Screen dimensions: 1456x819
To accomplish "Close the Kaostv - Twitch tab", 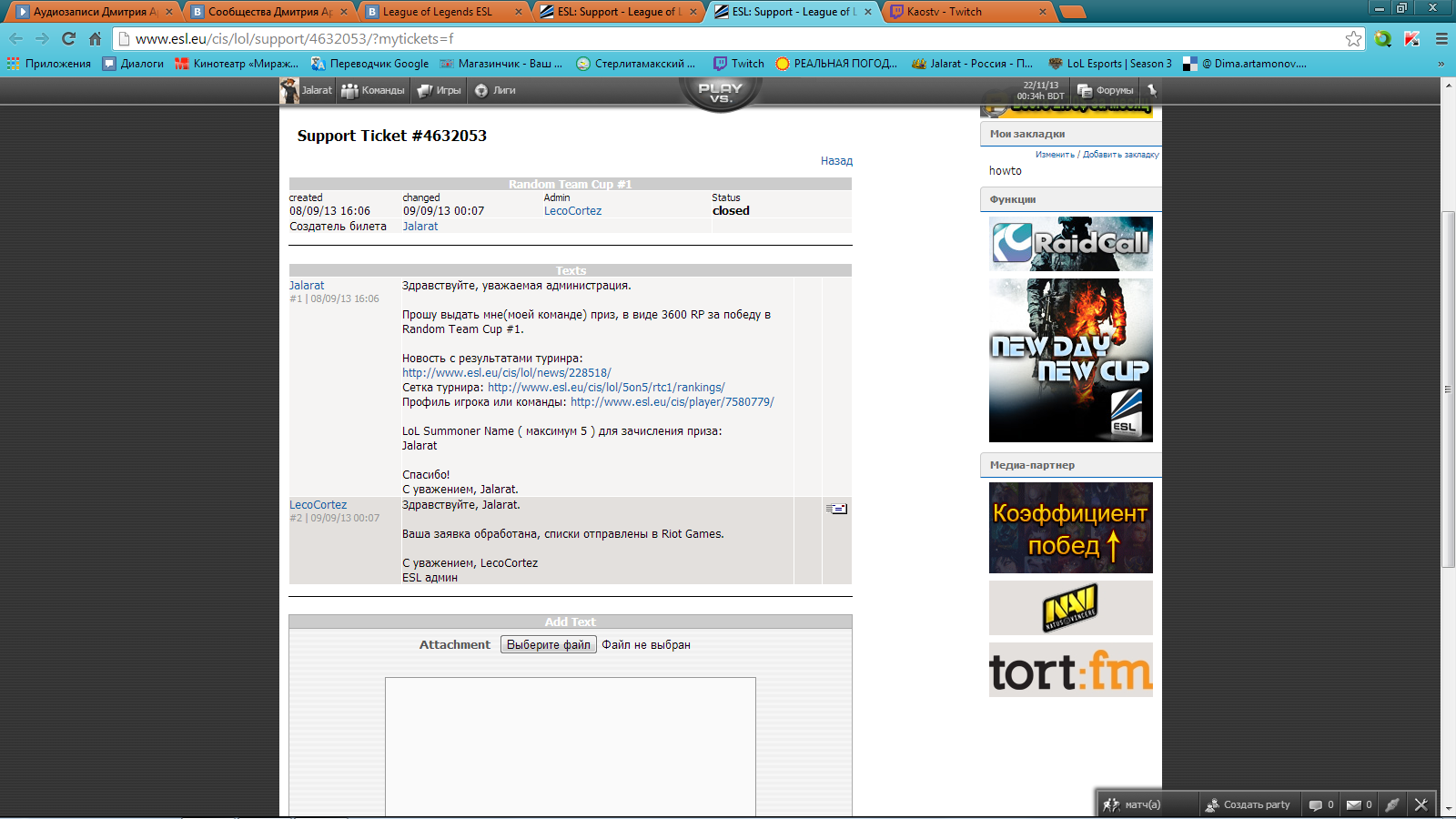I will [1043, 12].
